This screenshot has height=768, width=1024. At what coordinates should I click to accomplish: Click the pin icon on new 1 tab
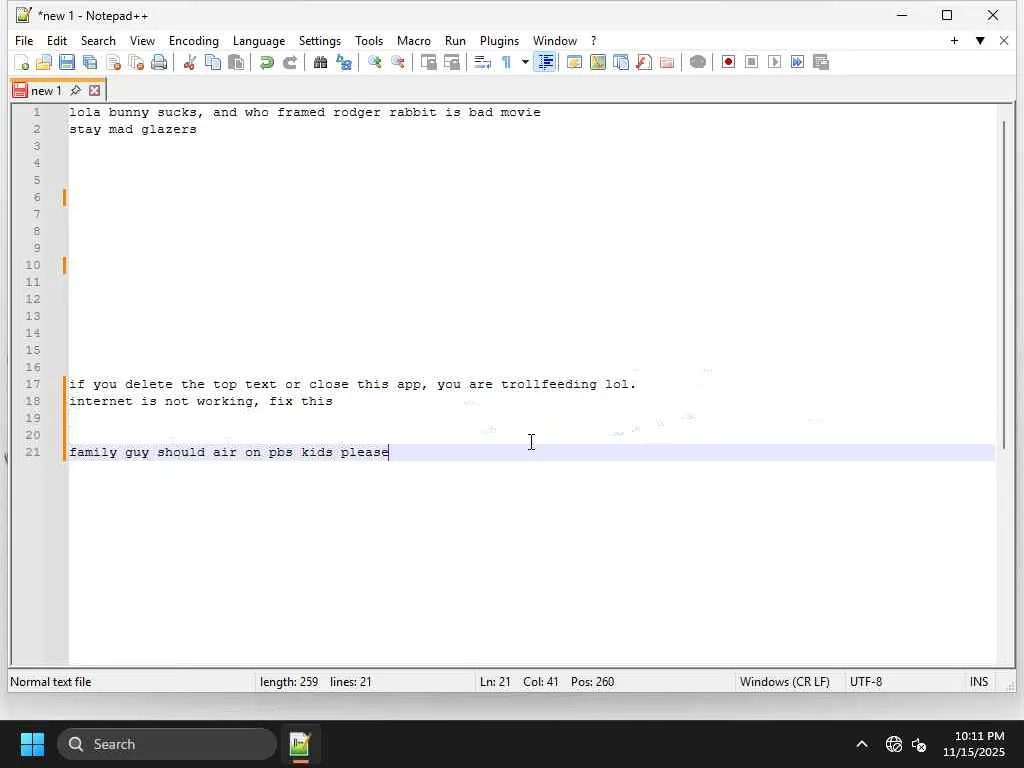pos(75,90)
